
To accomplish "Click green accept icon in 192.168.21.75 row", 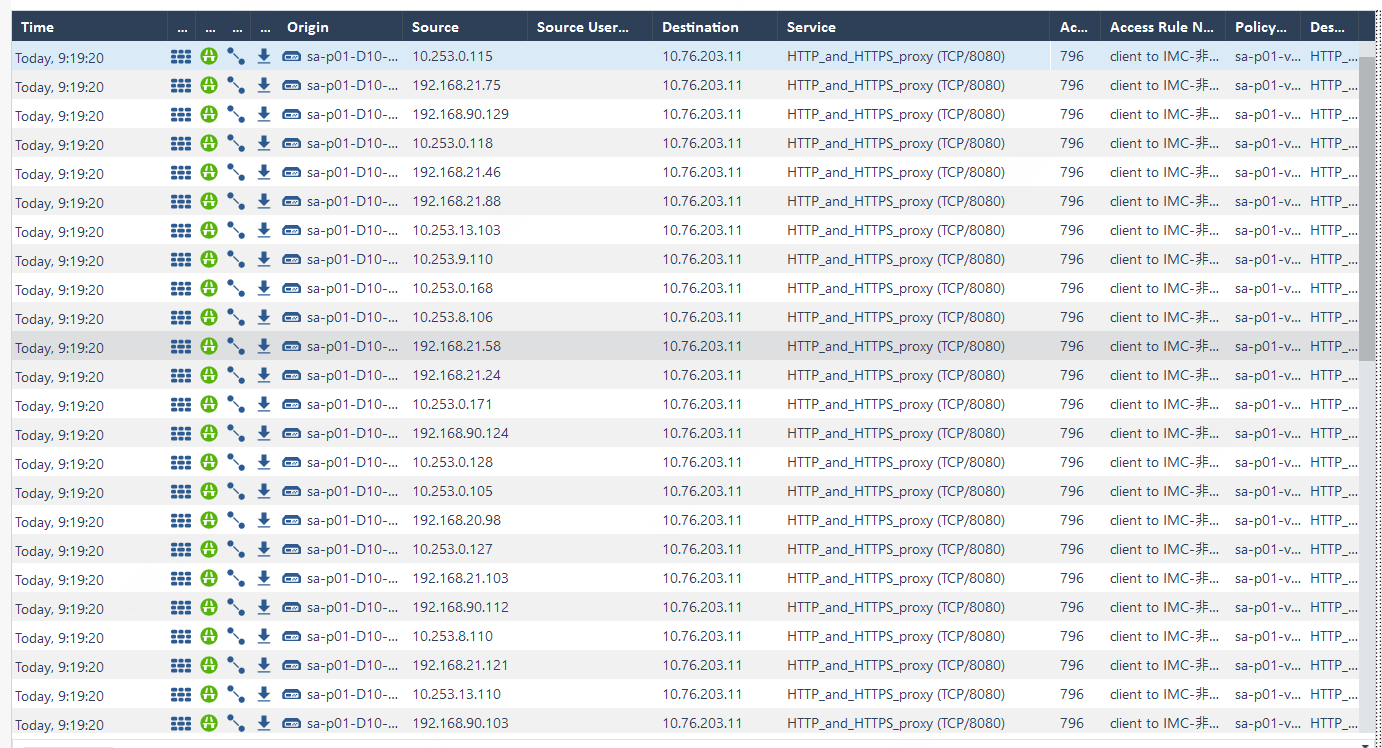I will tap(208, 86).
